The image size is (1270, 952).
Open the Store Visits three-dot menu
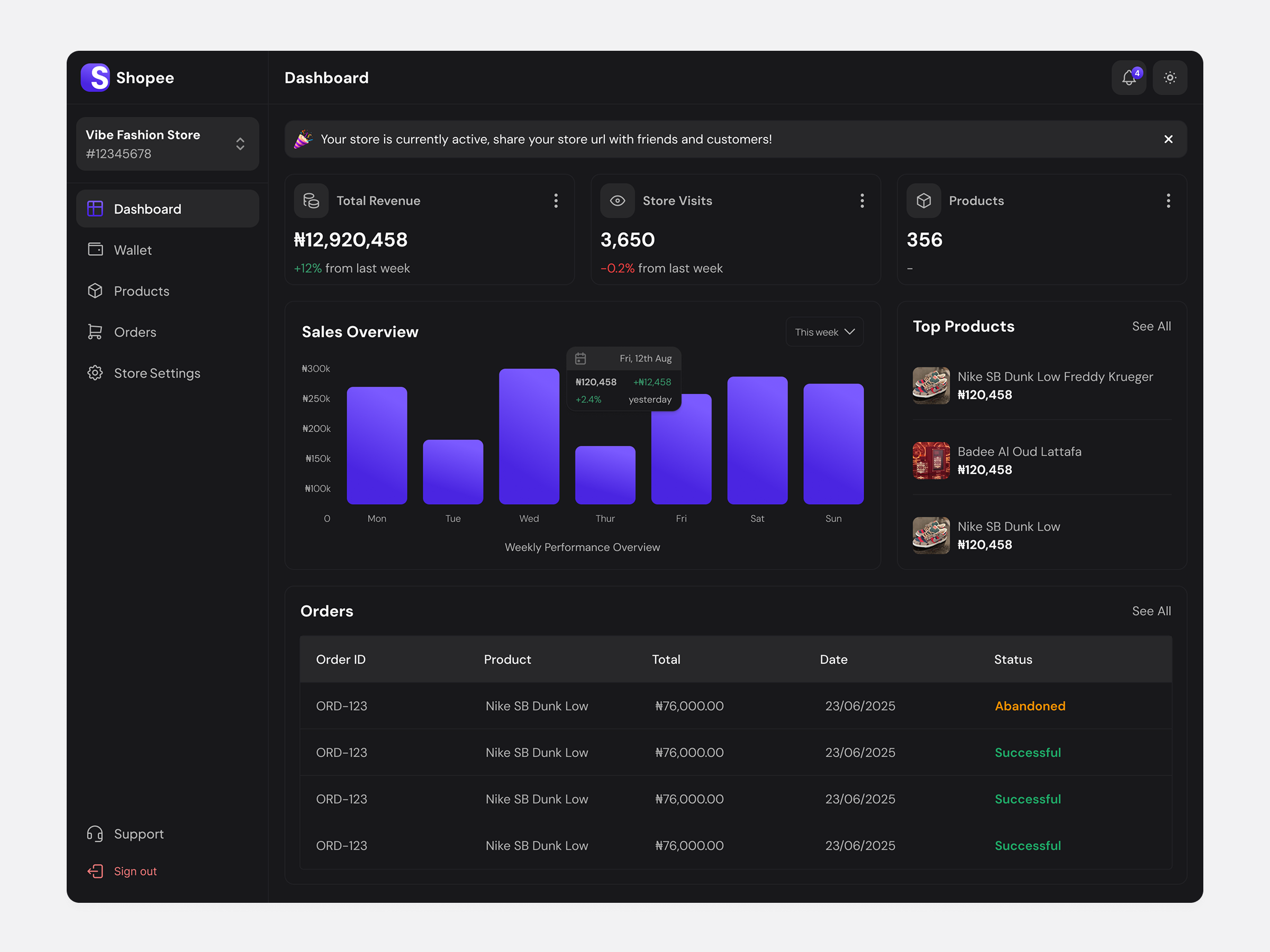click(862, 201)
